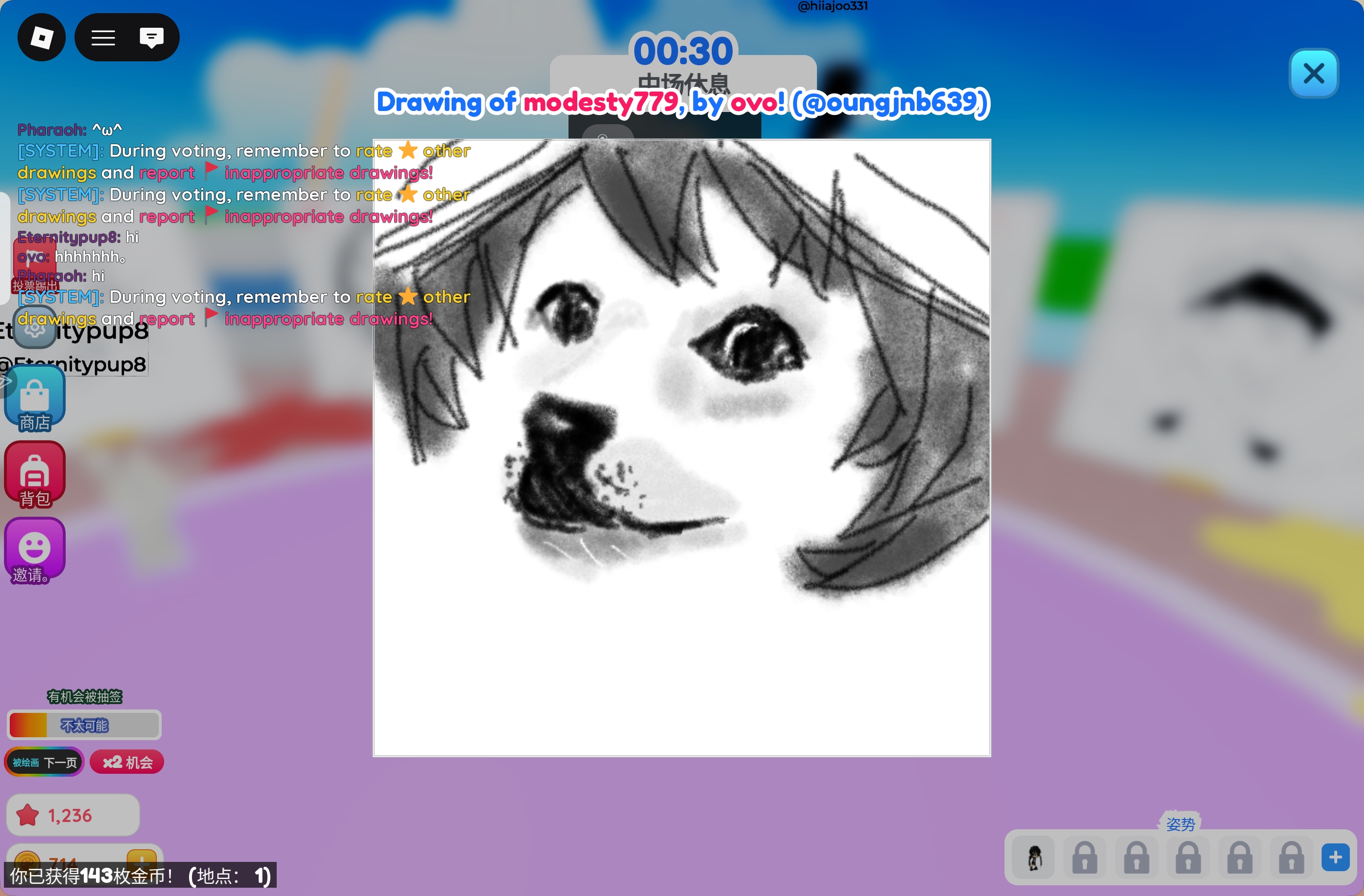Click the red star 1,236 counter
Viewport: 1364px width, 896px height.
tap(73, 815)
